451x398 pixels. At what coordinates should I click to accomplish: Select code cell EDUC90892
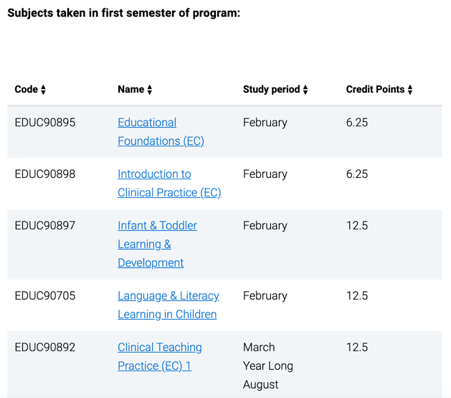coord(45,347)
